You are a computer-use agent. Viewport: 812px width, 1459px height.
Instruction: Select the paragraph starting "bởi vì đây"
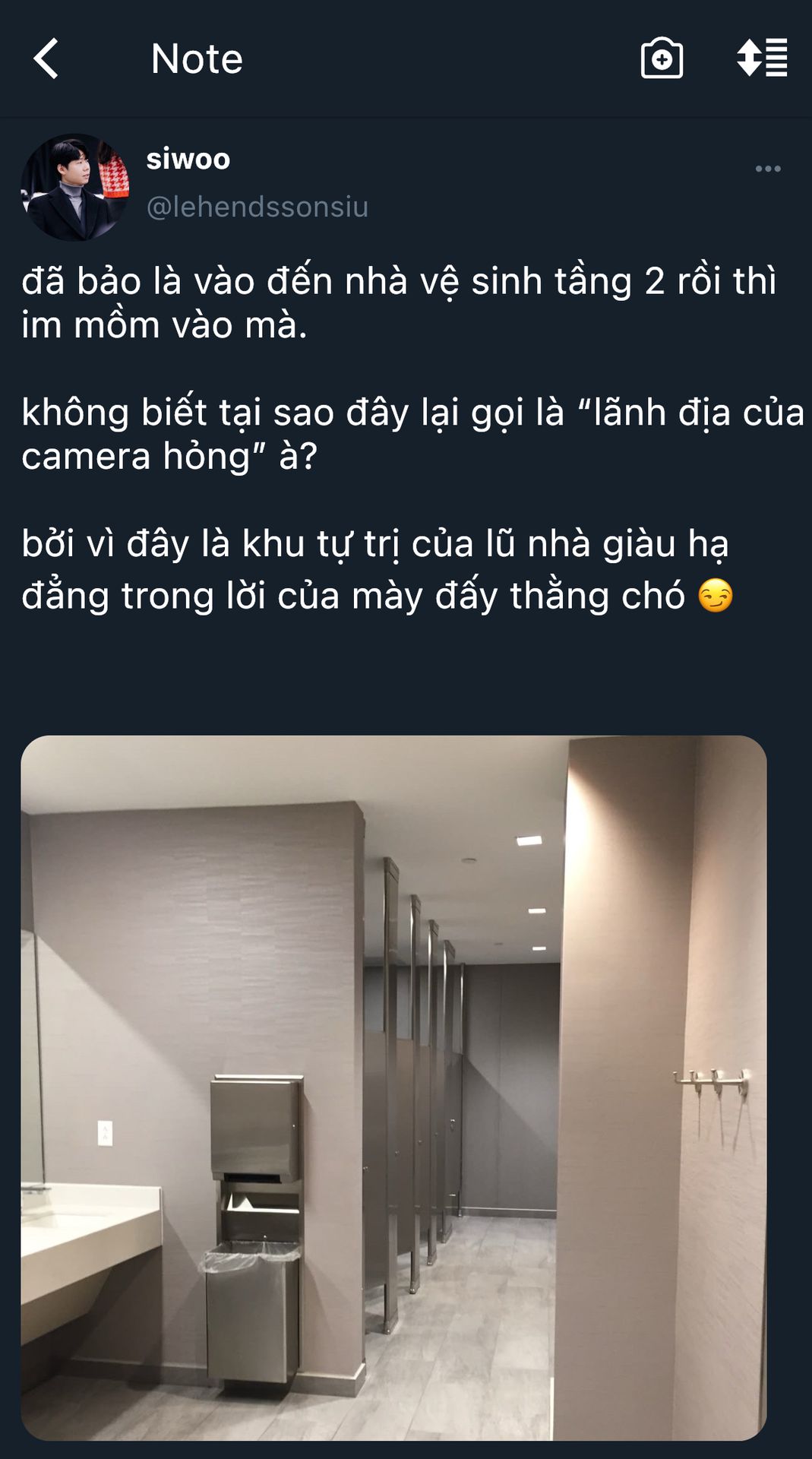378,569
